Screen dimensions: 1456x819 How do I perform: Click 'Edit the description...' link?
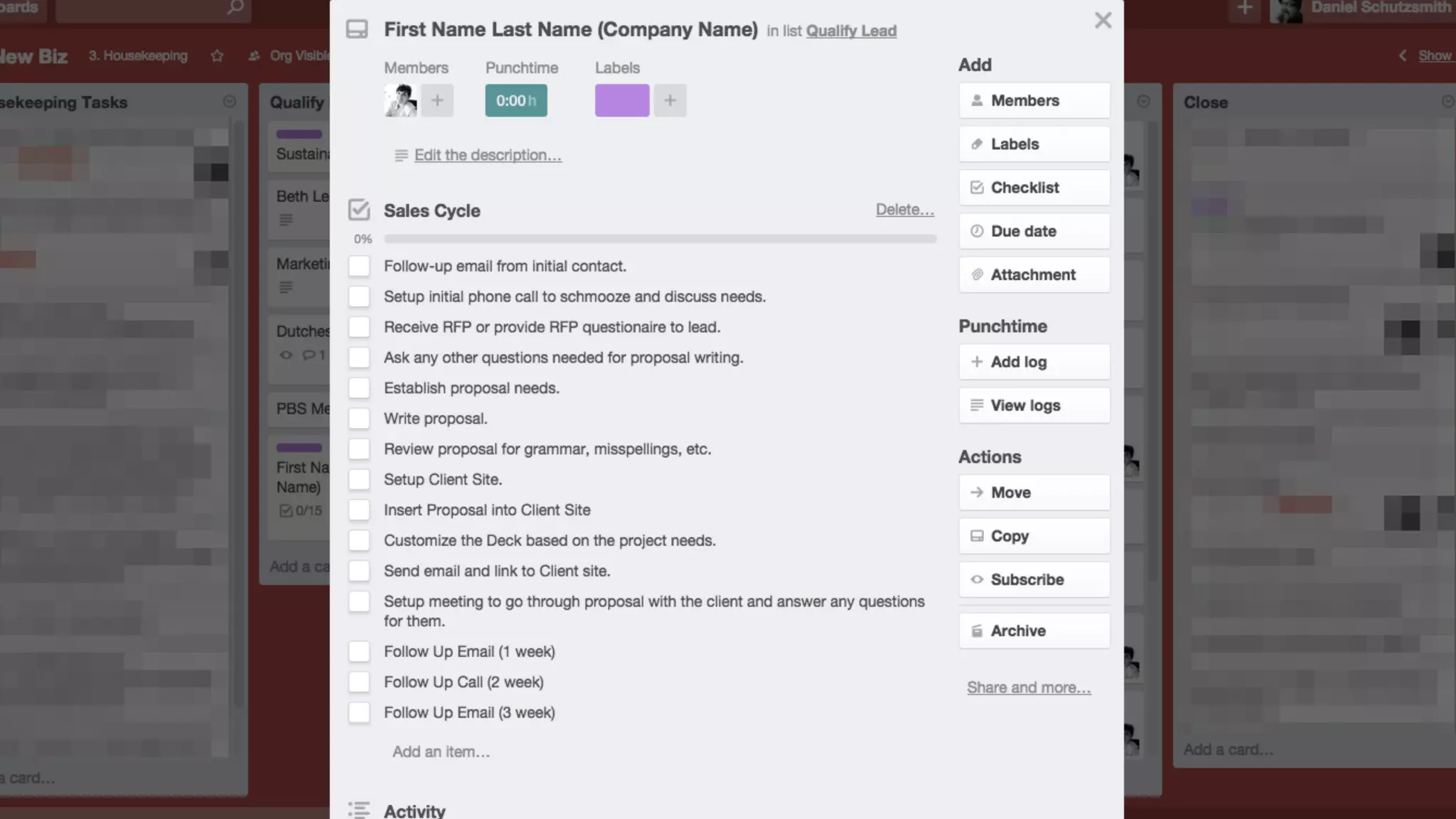(487, 155)
